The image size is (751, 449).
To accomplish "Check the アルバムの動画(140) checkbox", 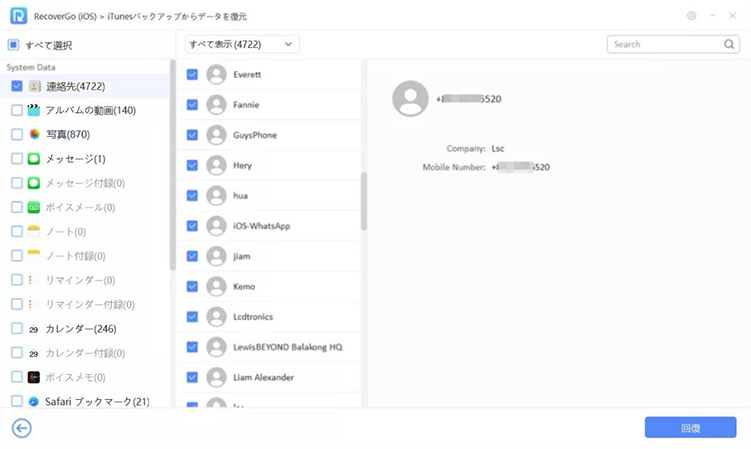I will pyautogui.click(x=17, y=110).
